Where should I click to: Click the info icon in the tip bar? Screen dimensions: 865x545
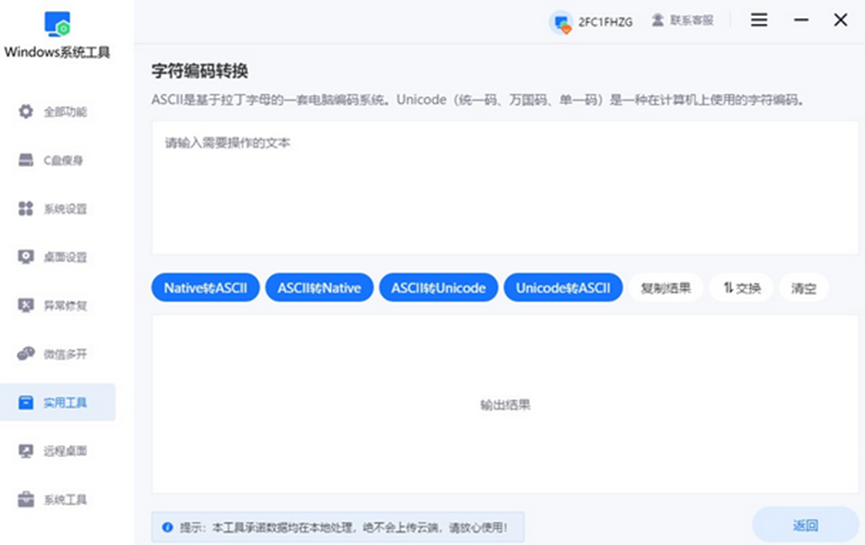tap(168, 527)
